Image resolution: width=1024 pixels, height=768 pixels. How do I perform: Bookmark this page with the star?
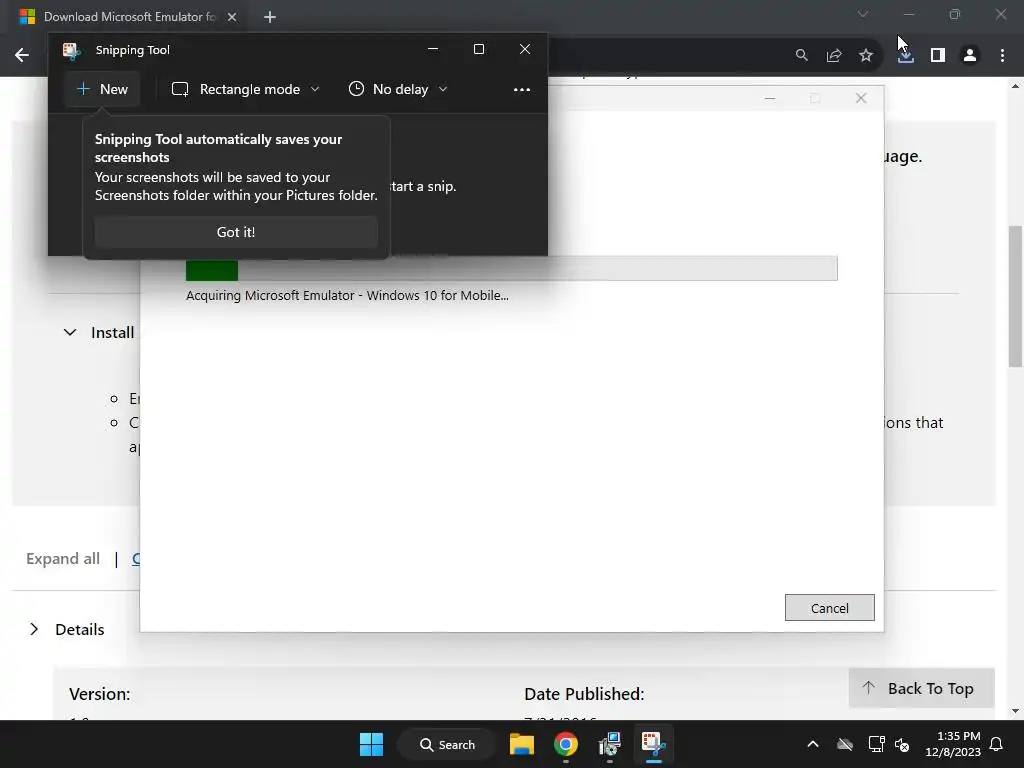coord(866,56)
